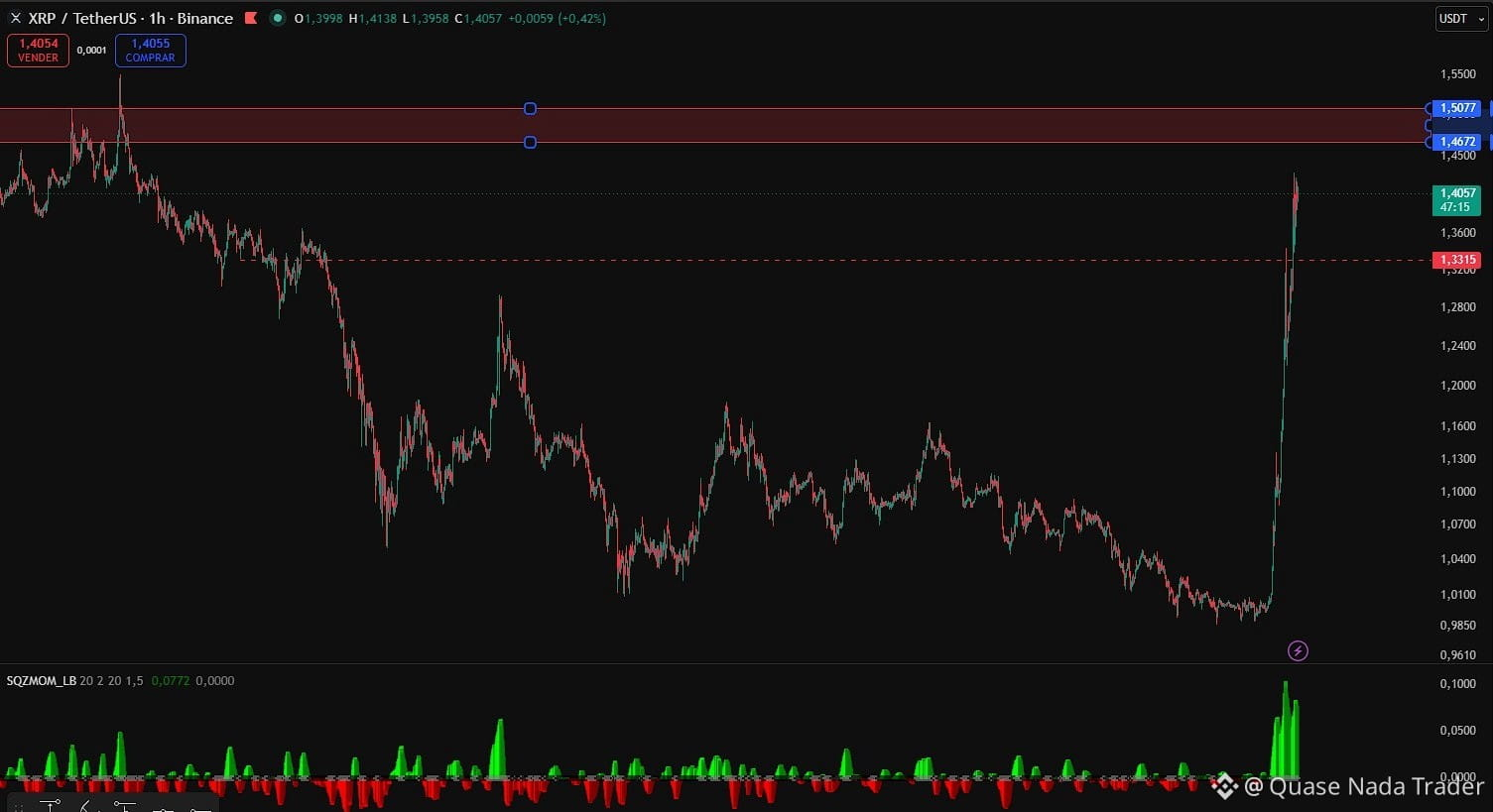Viewport: 1493px width, 812px height.
Task: Click the change value +0,0059 (+0,42%)
Action: (x=557, y=19)
